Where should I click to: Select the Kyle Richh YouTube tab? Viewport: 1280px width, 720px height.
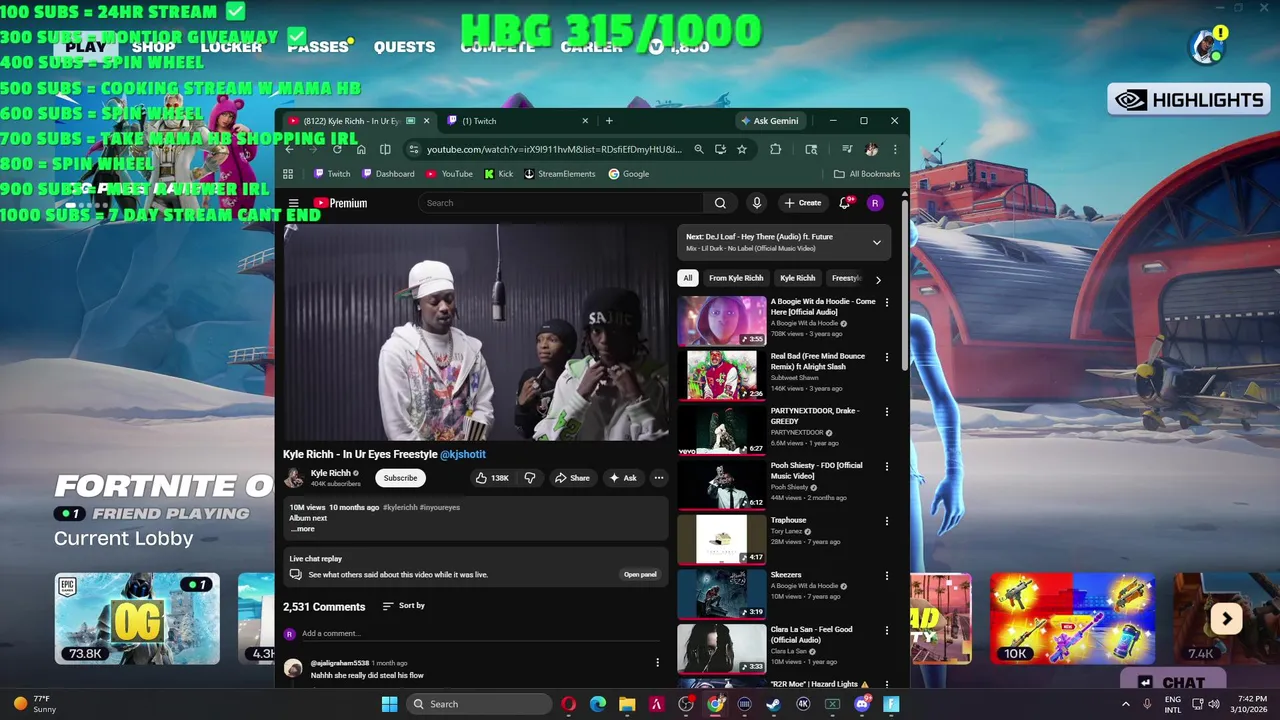point(358,121)
